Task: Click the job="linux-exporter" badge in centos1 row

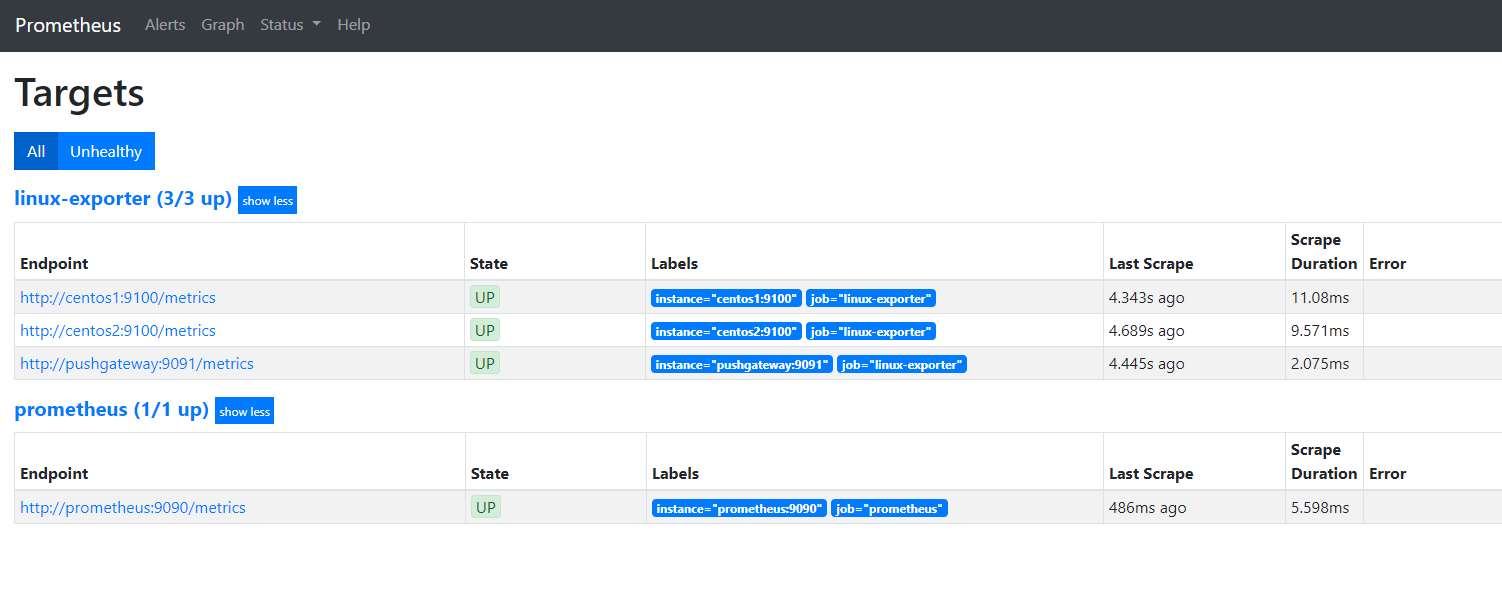Action: (871, 298)
